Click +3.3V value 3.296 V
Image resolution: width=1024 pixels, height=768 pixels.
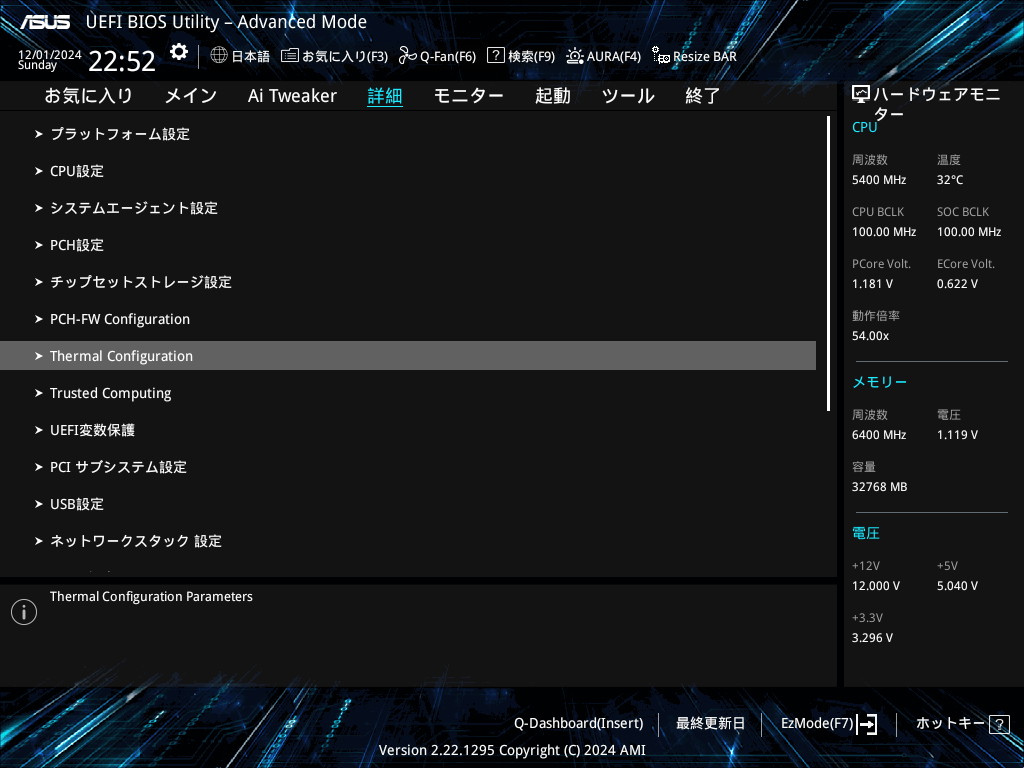(x=872, y=637)
